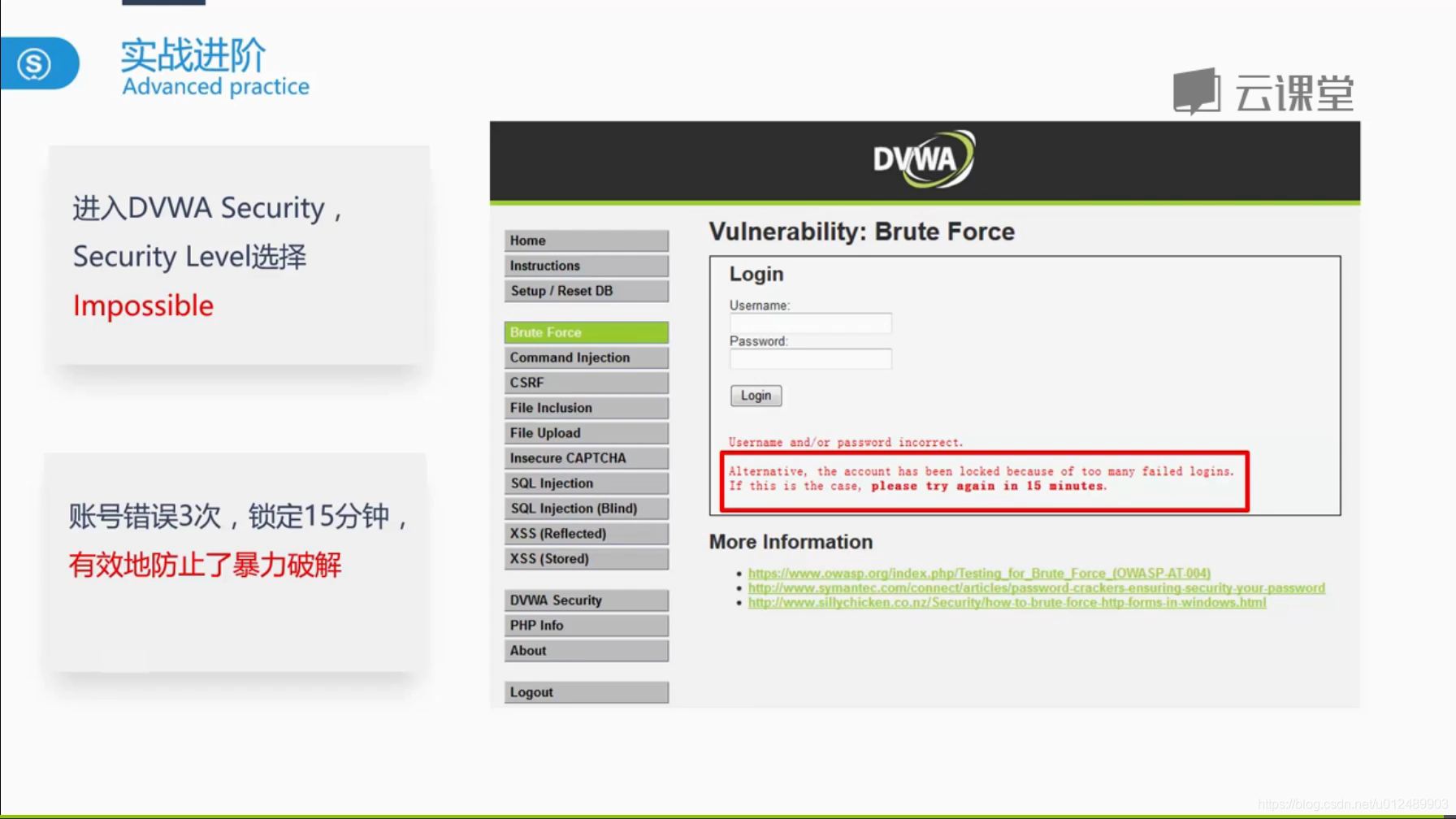Open the owasp.org brute force testing link

pyautogui.click(x=979, y=573)
